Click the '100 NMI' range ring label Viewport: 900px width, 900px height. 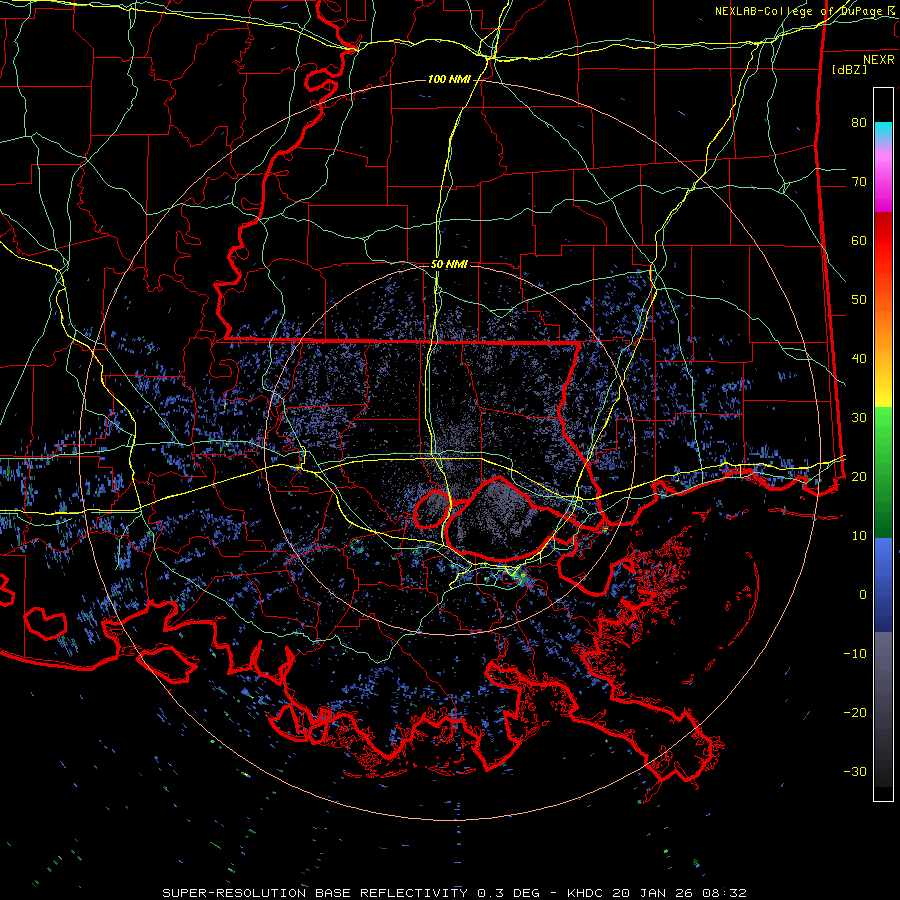coord(449,79)
